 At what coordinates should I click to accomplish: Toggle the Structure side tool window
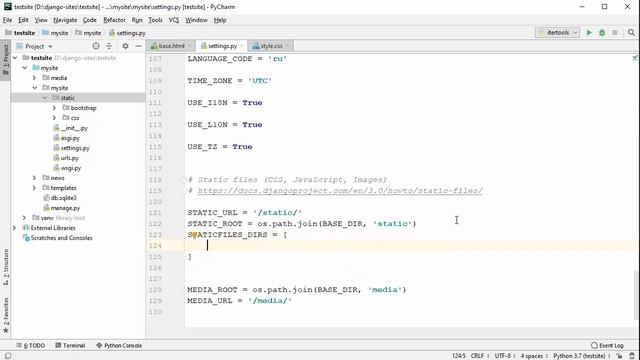click(5, 267)
